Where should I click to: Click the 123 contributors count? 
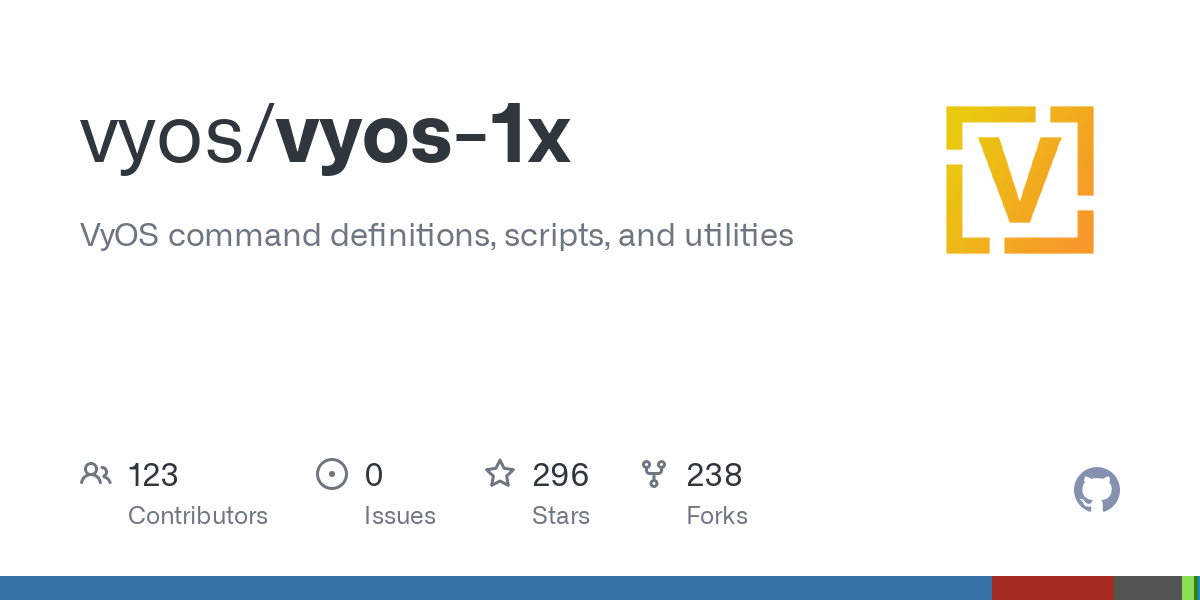153,475
